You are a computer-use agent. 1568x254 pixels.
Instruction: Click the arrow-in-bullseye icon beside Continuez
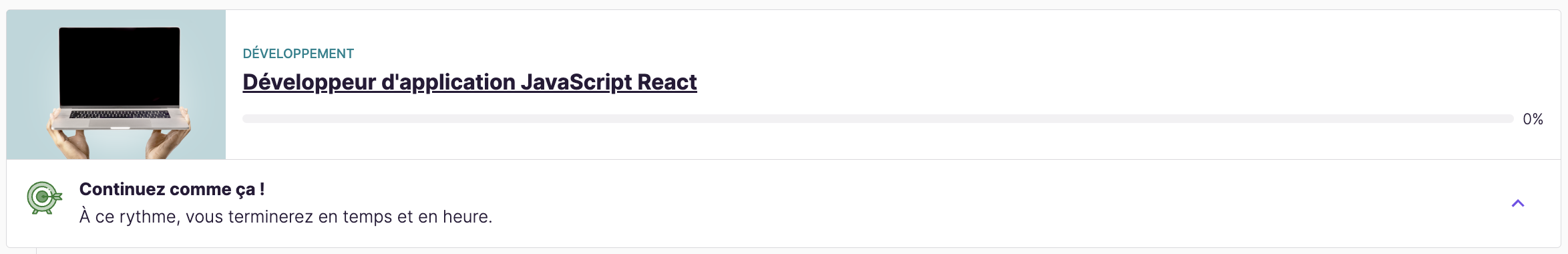point(44,198)
